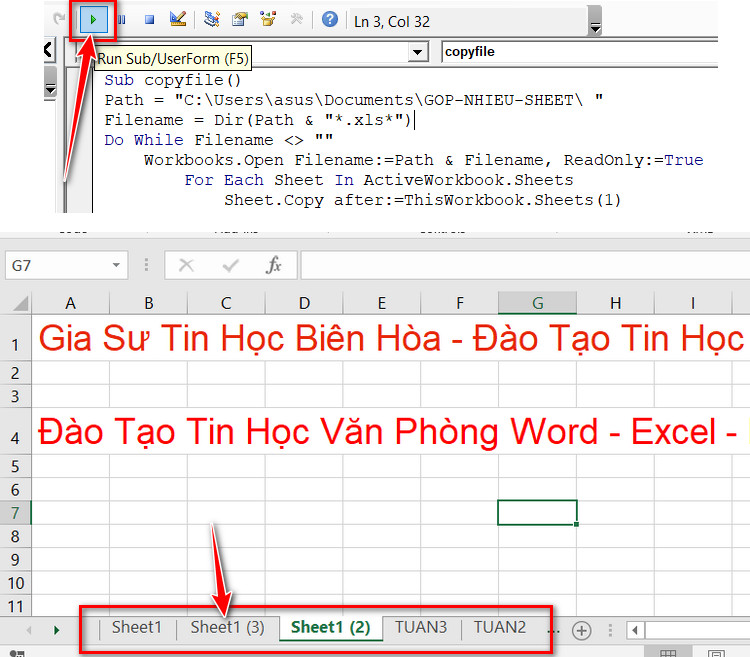
Task: Switch to Sheet1 tab
Action: click(137, 627)
